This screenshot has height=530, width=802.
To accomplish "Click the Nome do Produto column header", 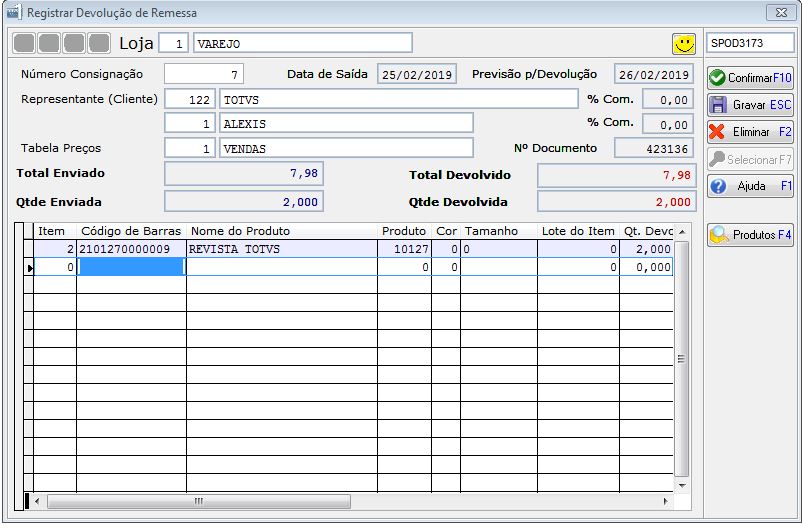I will click(282, 231).
